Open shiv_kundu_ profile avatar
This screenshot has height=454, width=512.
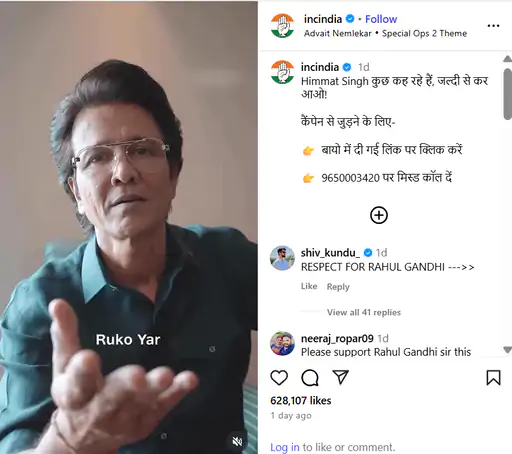click(x=282, y=258)
